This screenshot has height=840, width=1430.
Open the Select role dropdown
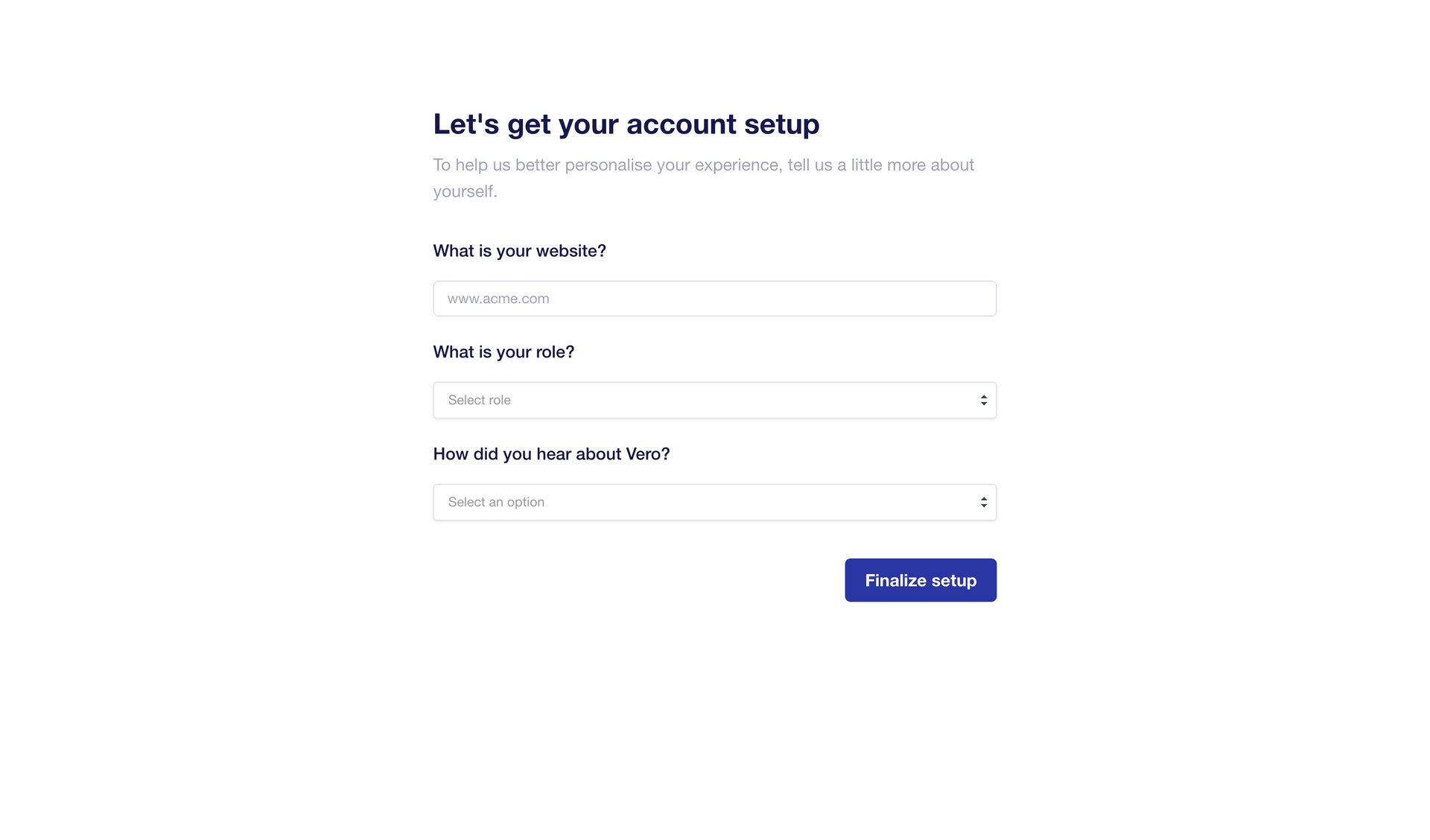click(714, 401)
